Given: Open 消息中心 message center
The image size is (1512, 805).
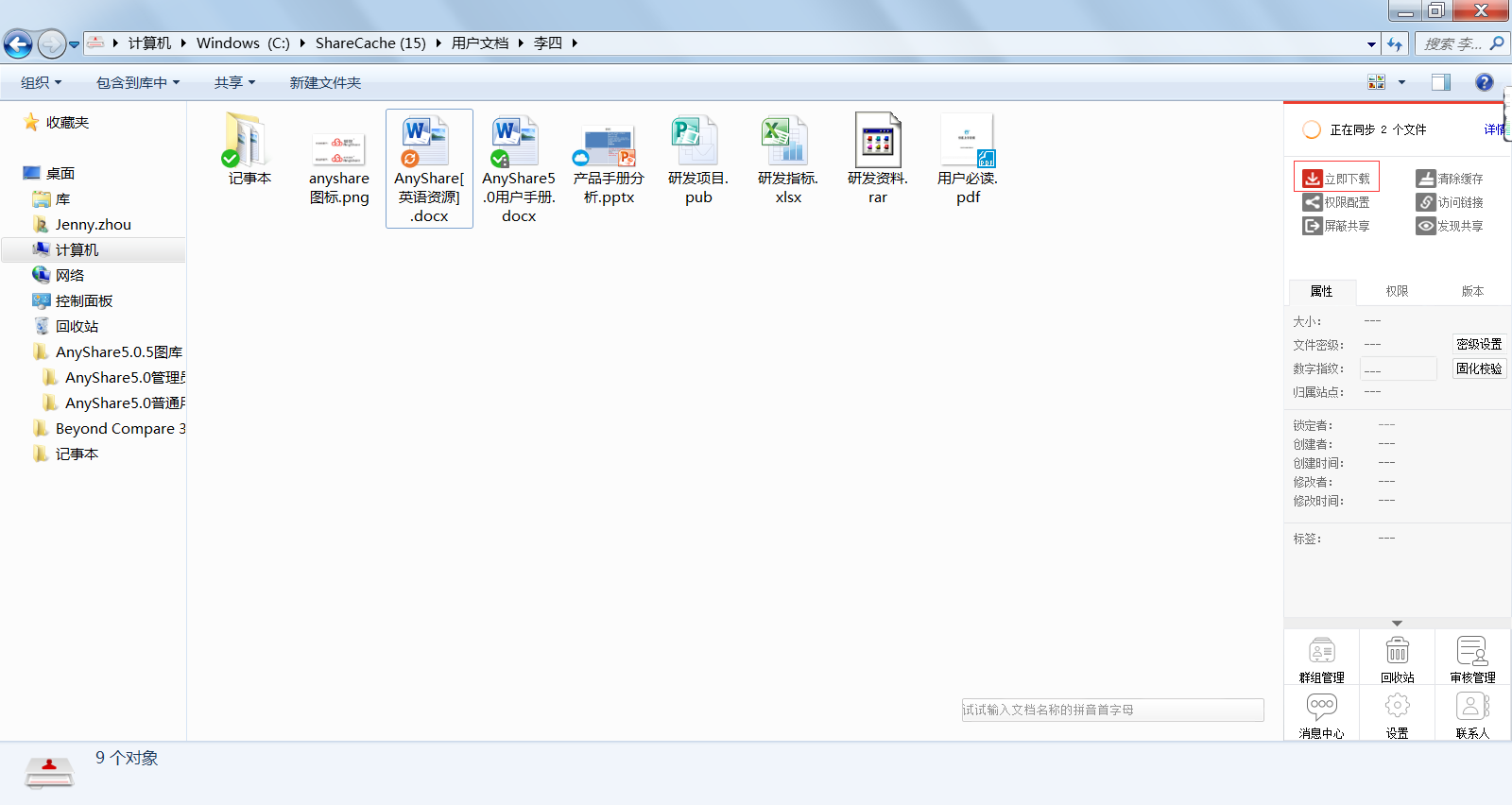Looking at the screenshot, I should point(1321,715).
